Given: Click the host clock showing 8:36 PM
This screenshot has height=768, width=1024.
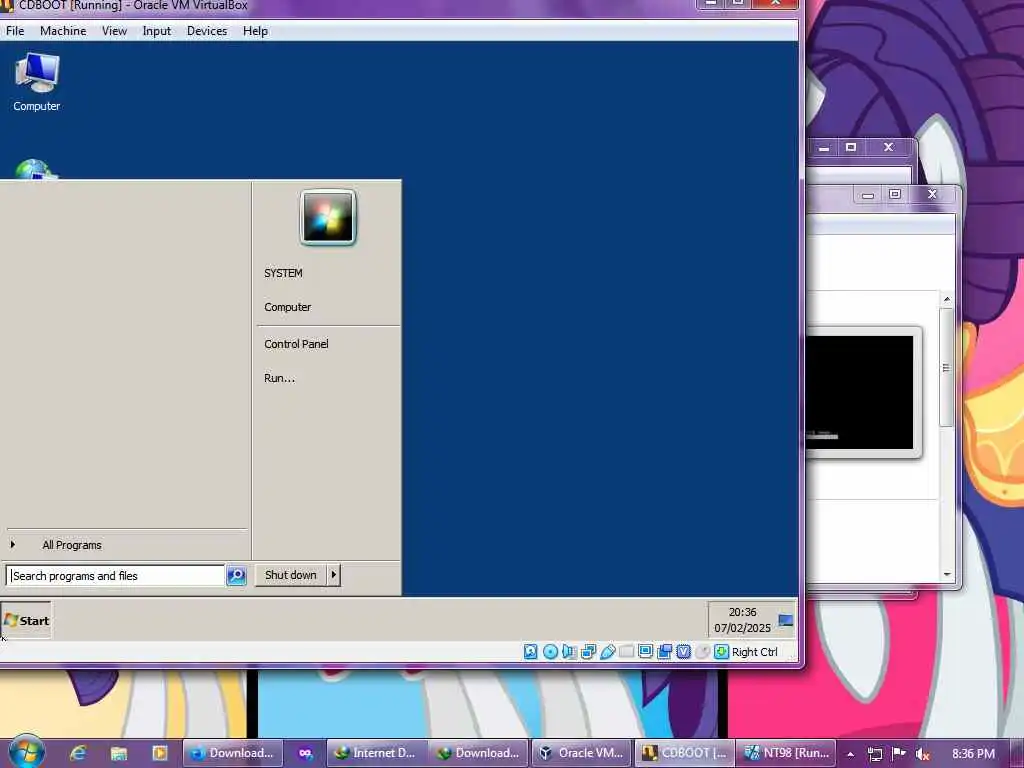Looking at the screenshot, I should (973, 754).
